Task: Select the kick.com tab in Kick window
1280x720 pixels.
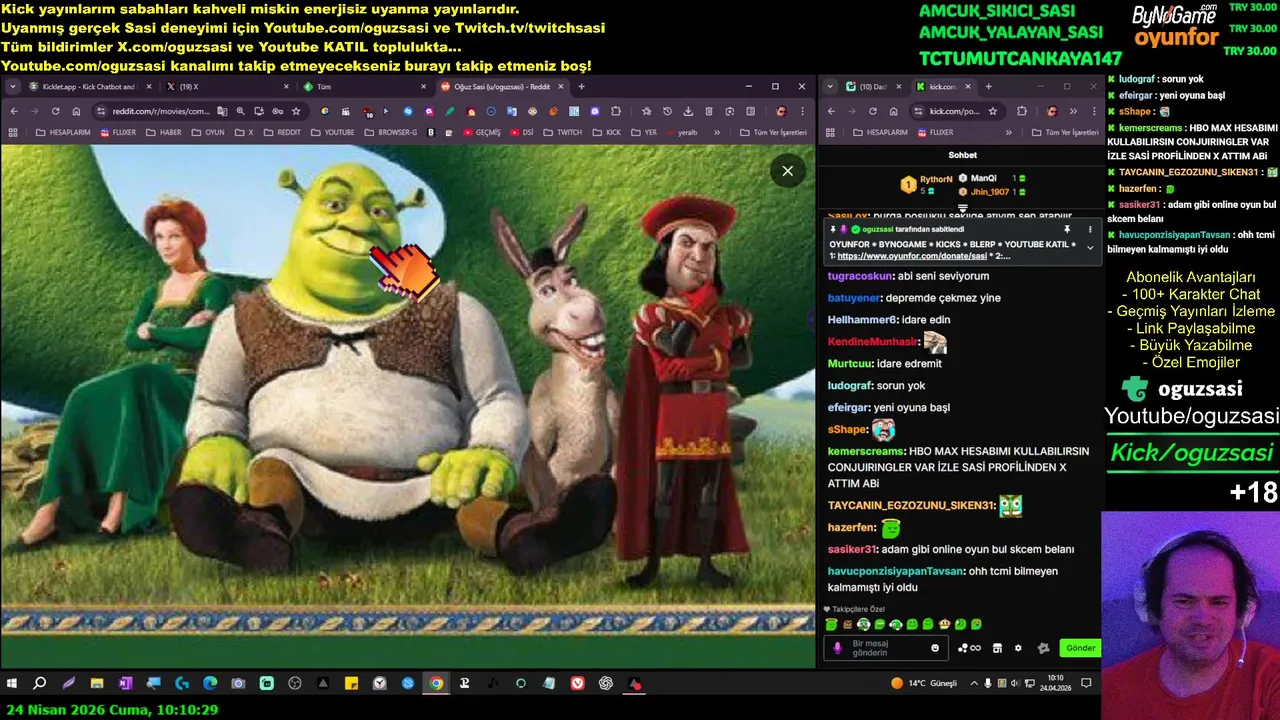Action: point(944,87)
